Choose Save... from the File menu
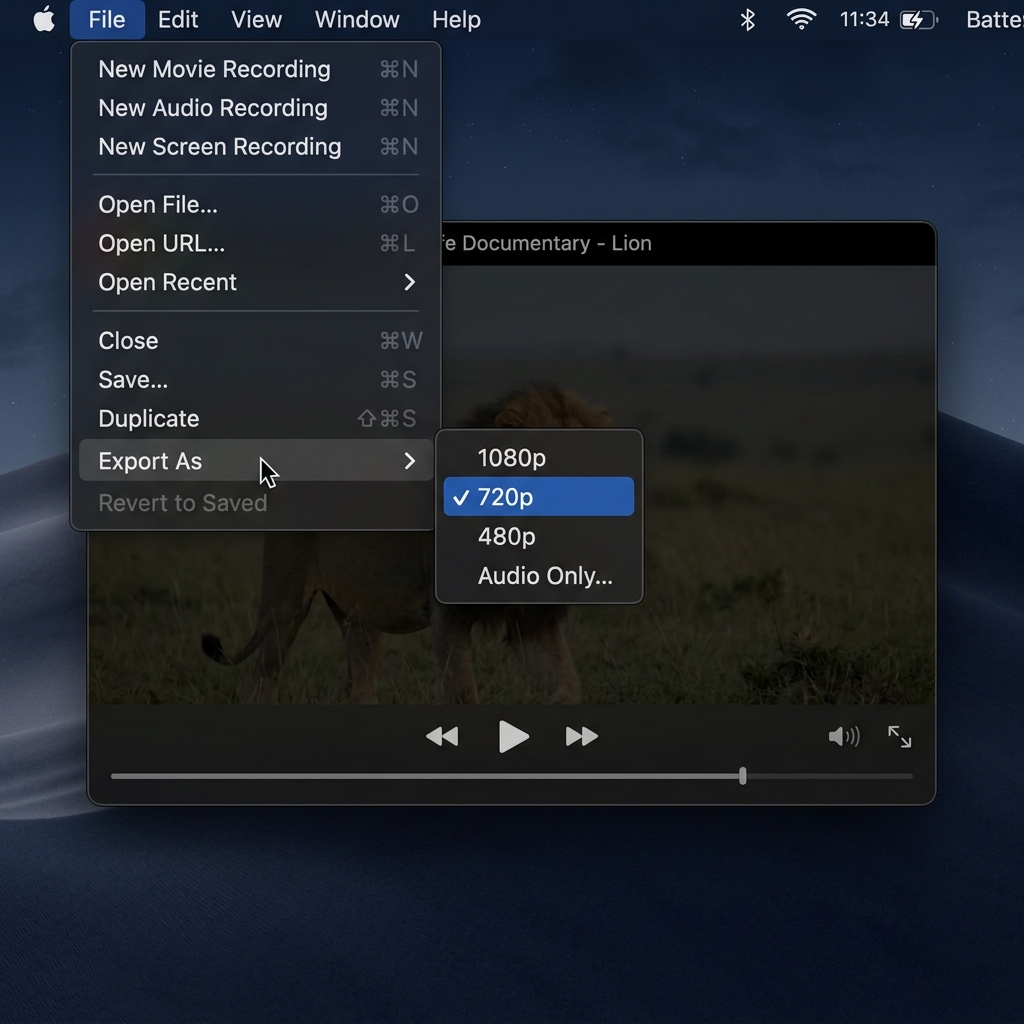This screenshot has height=1024, width=1024. (x=256, y=379)
